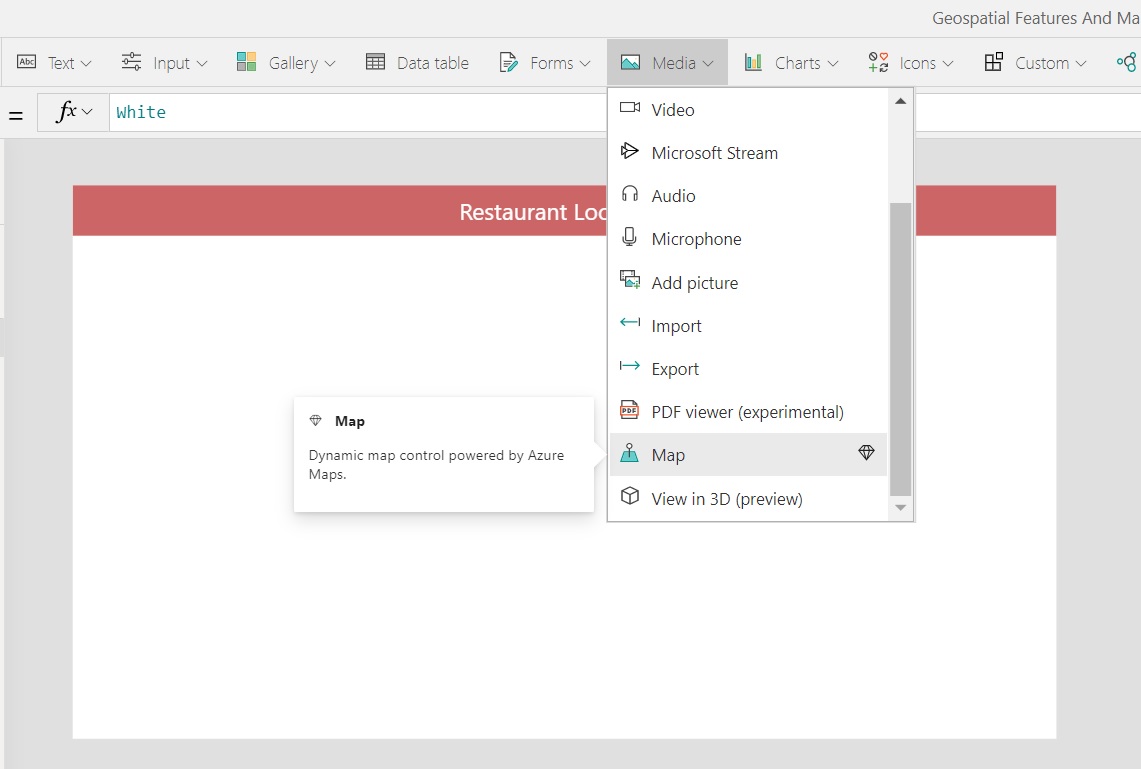Screen dimensions: 1141x769
Task: Open the Input dropdown menu
Action: point(165,63)
